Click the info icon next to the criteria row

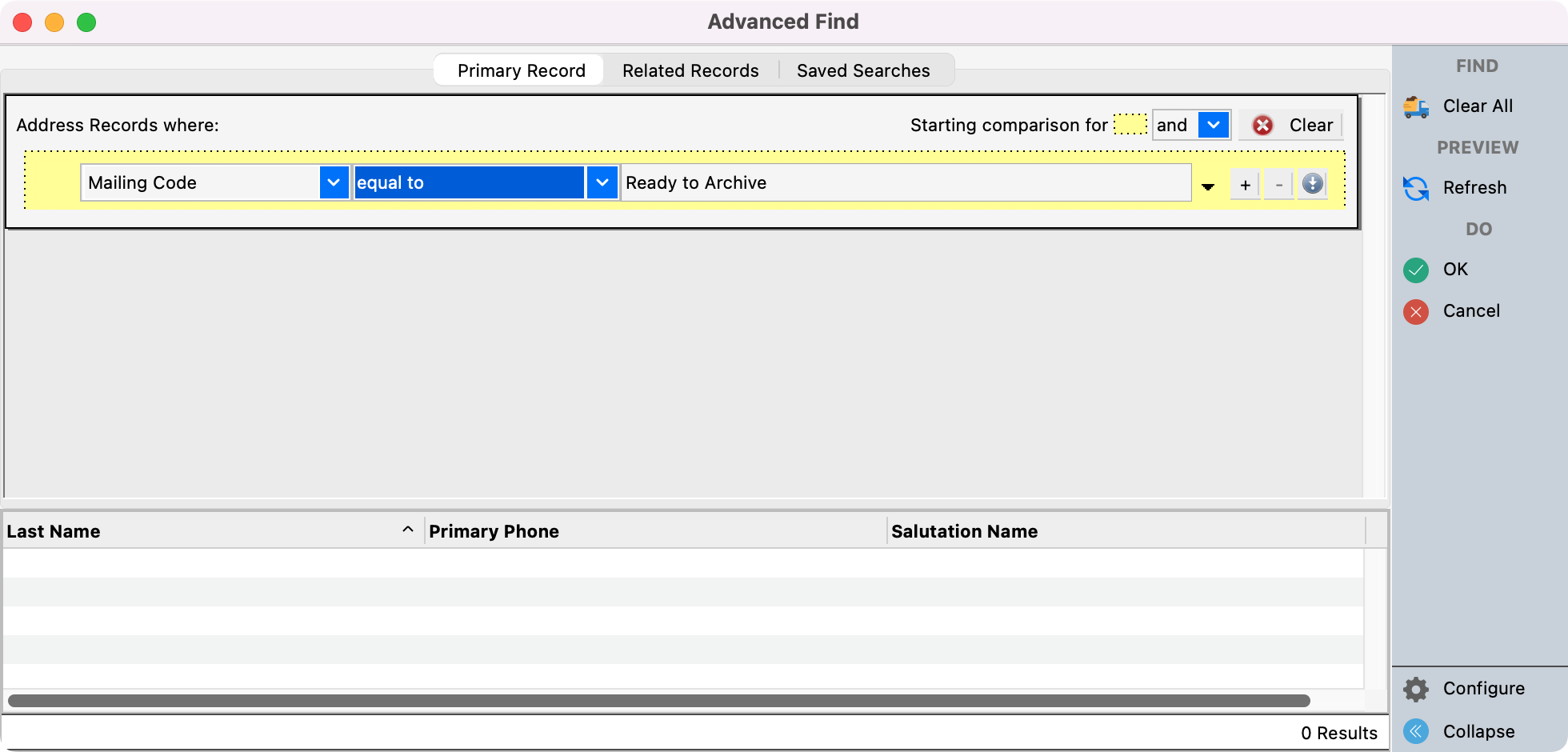[x=1312, y=183]
